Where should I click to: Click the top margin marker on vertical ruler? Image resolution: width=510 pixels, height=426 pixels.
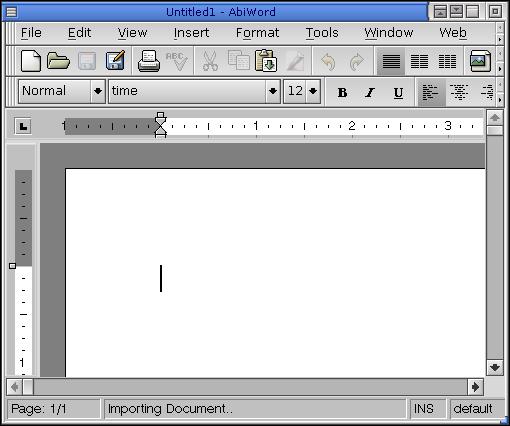[12, 266]
